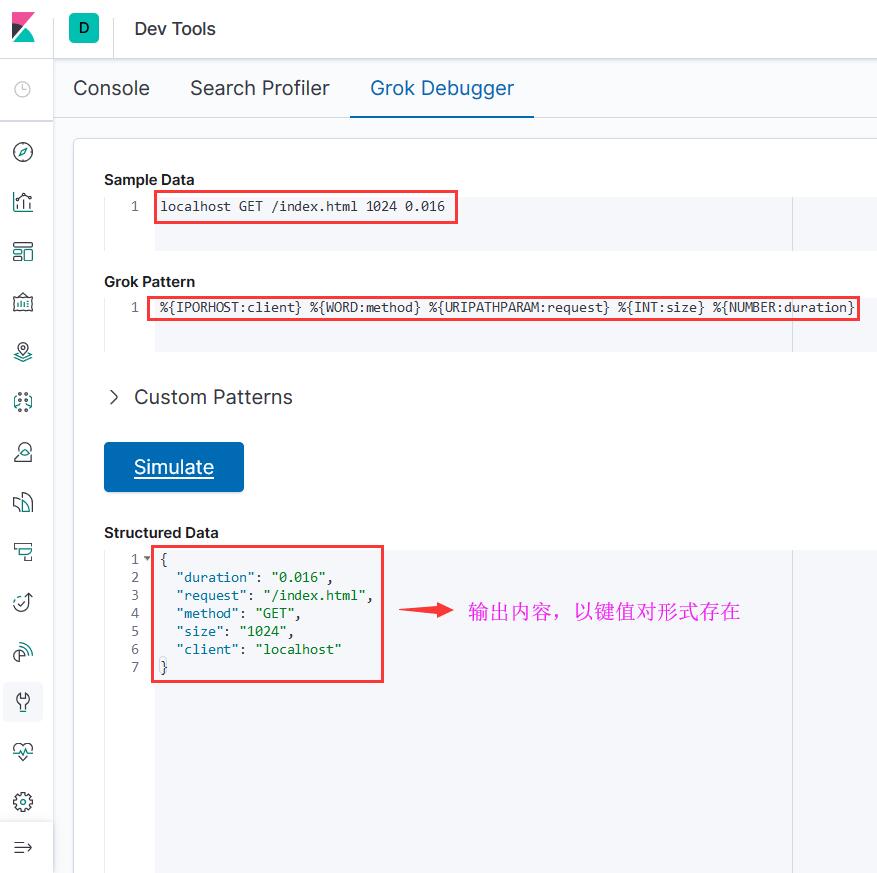Collapse the JSON fold arrow at line 1
Image resolution: width=877 pixels, height=873 pixels.
147,558
